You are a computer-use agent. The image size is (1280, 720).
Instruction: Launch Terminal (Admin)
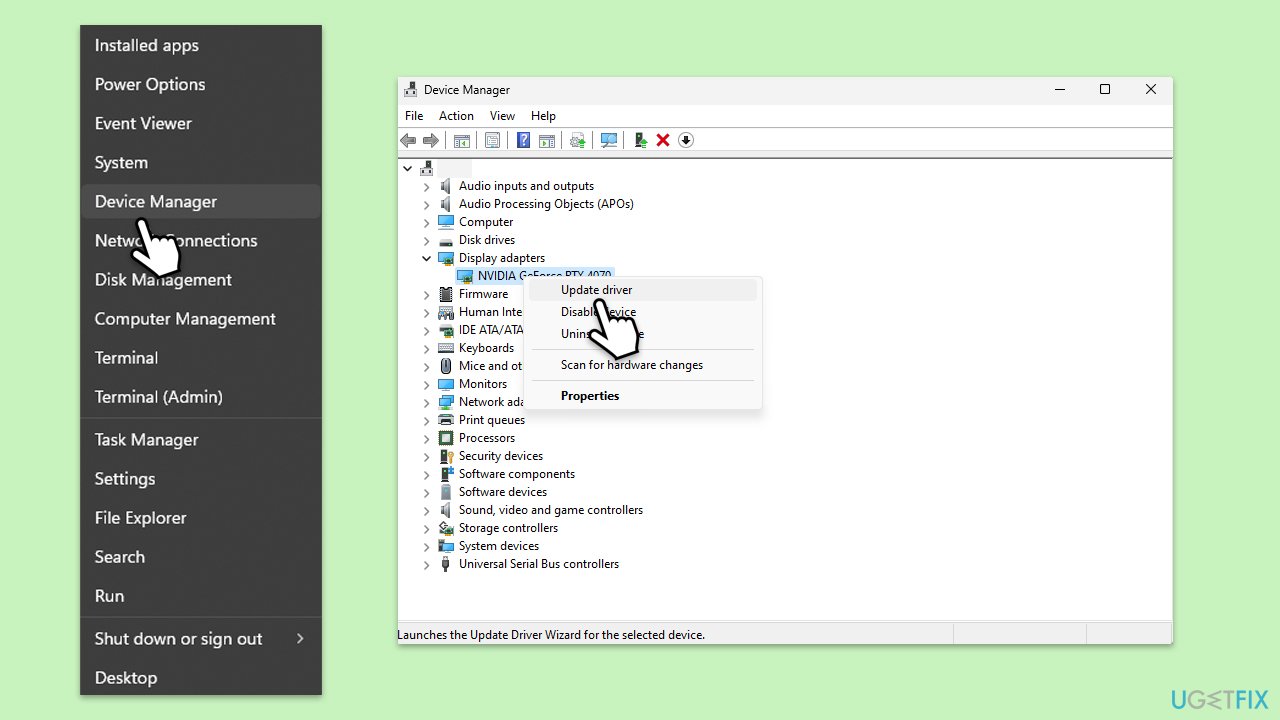click(x=201, y=396)
